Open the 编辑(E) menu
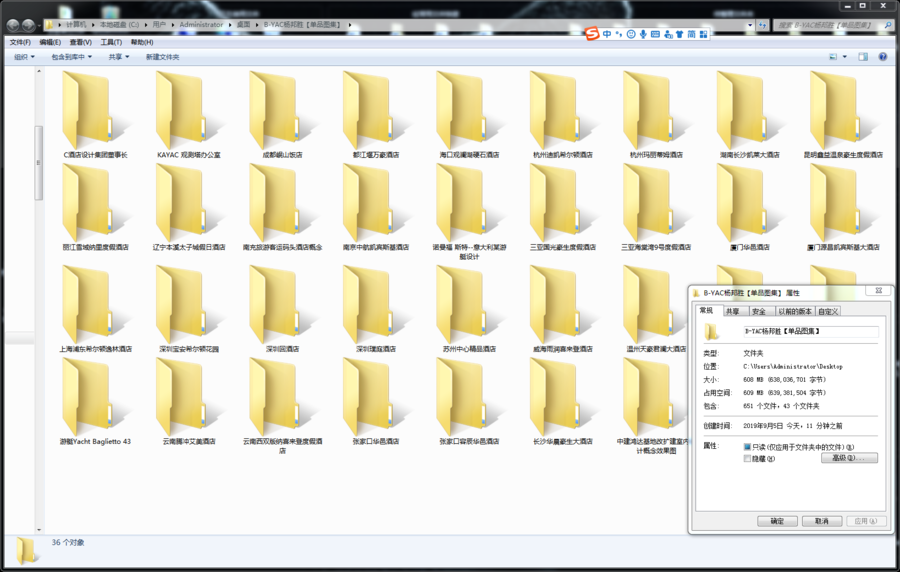This screenshot has height=572, width=900. [x=50, y=42]
